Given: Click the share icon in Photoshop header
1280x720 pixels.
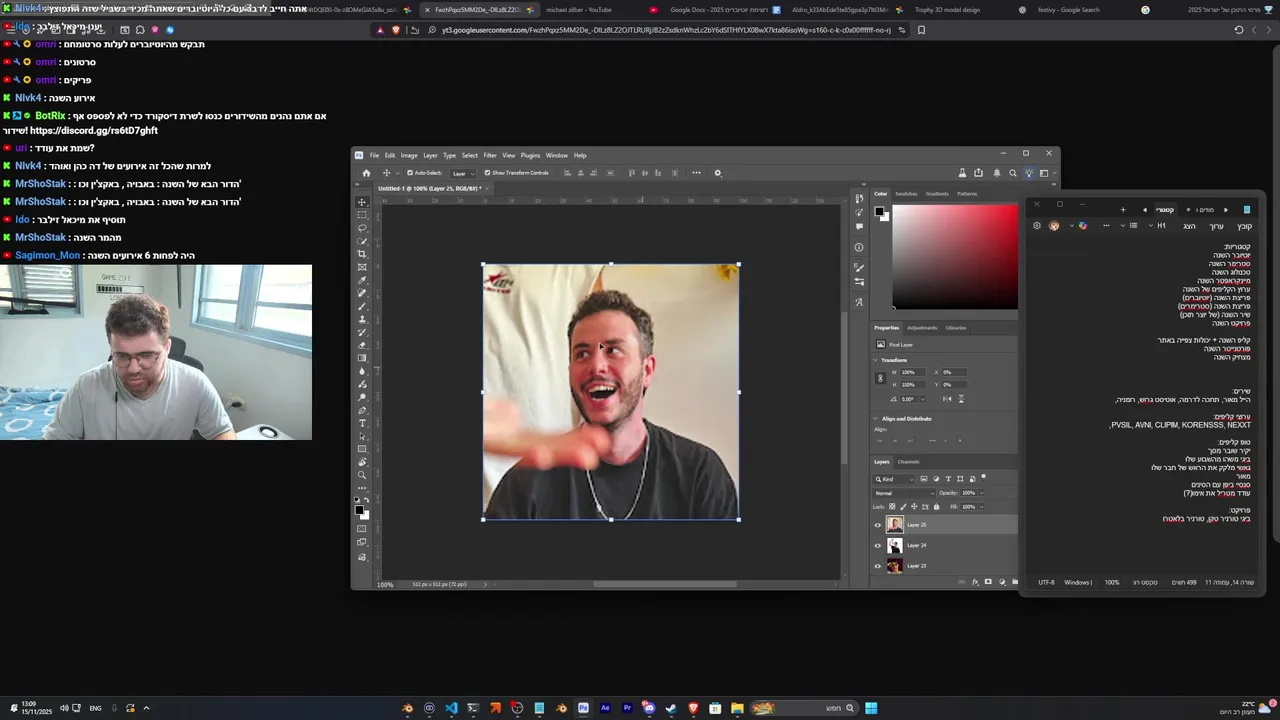Looking at the screenshot, I should pyautogui.click(x=978, y=173).
